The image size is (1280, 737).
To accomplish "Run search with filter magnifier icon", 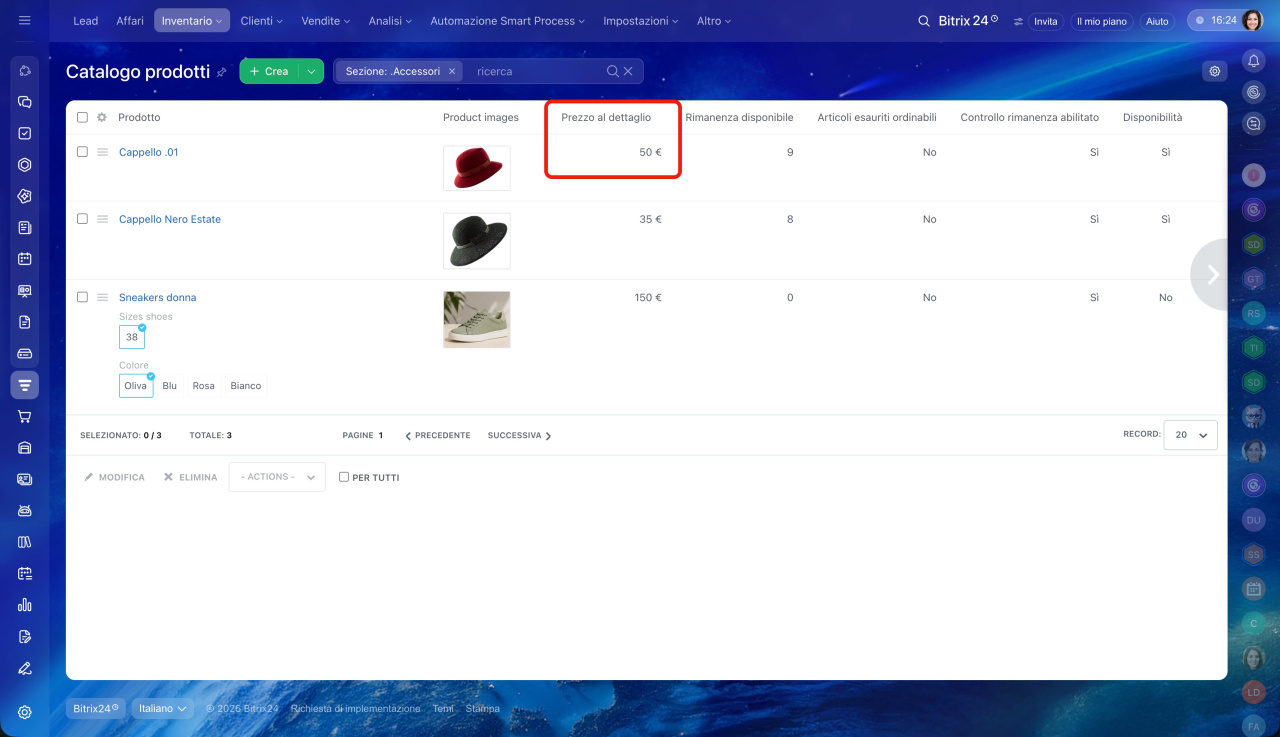I will pos(613,71).
